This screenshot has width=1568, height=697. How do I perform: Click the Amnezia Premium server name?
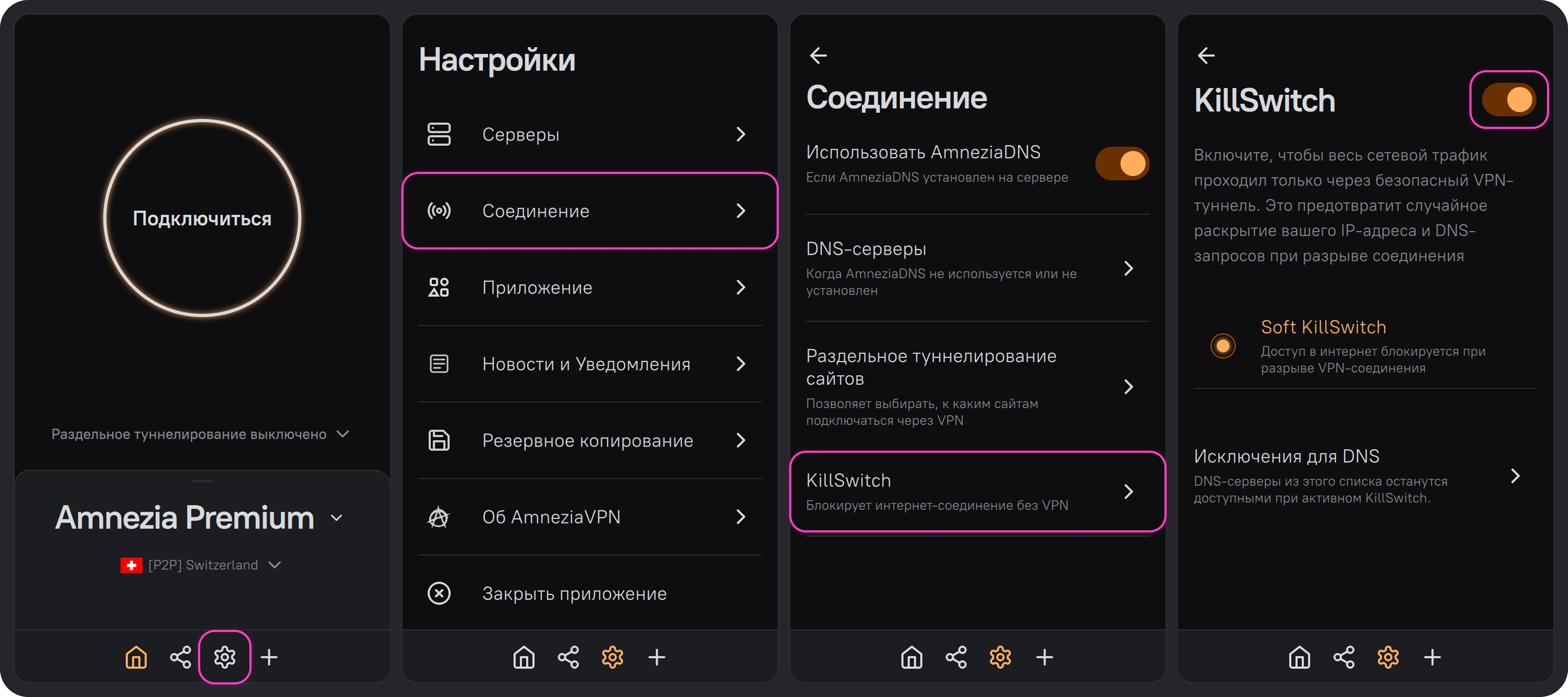(x=184, y=518)
